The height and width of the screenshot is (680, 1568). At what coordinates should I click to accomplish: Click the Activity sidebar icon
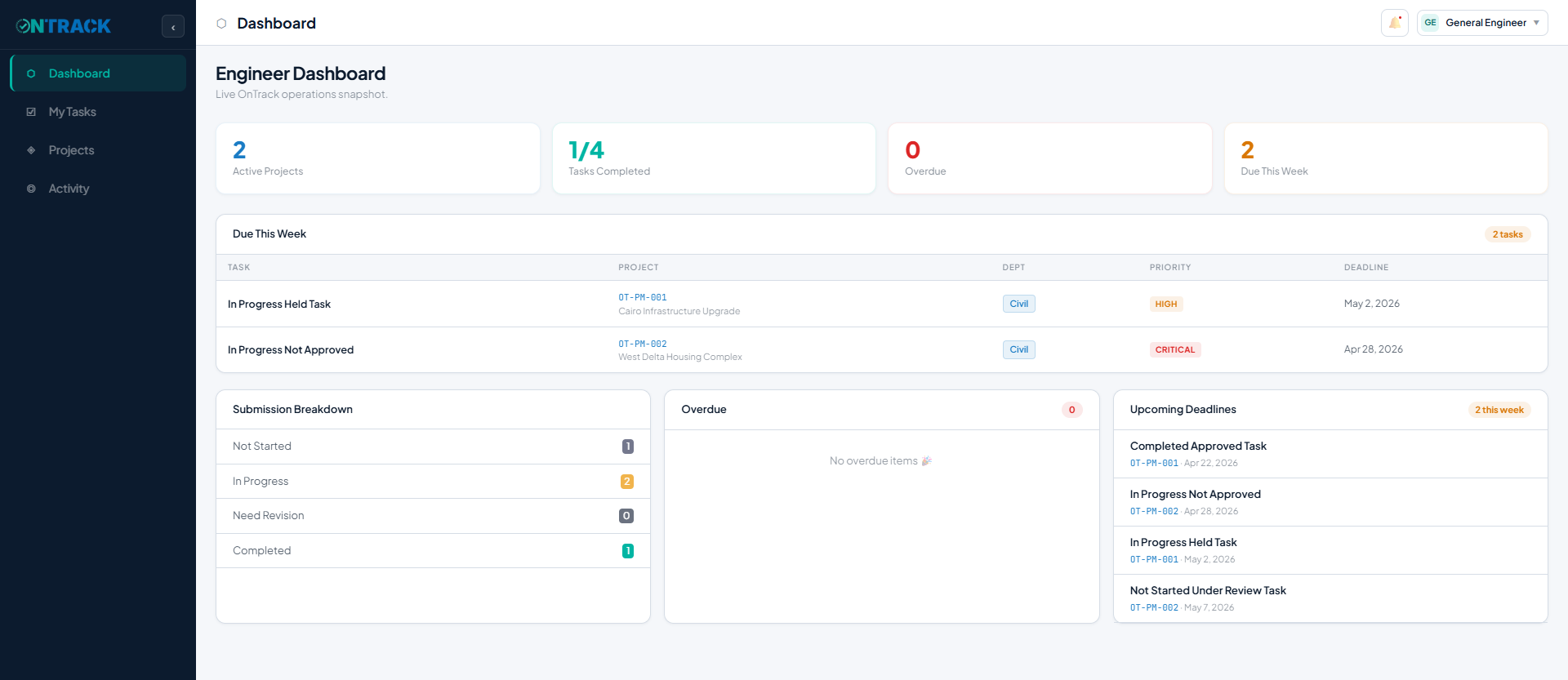coord(31,189)
